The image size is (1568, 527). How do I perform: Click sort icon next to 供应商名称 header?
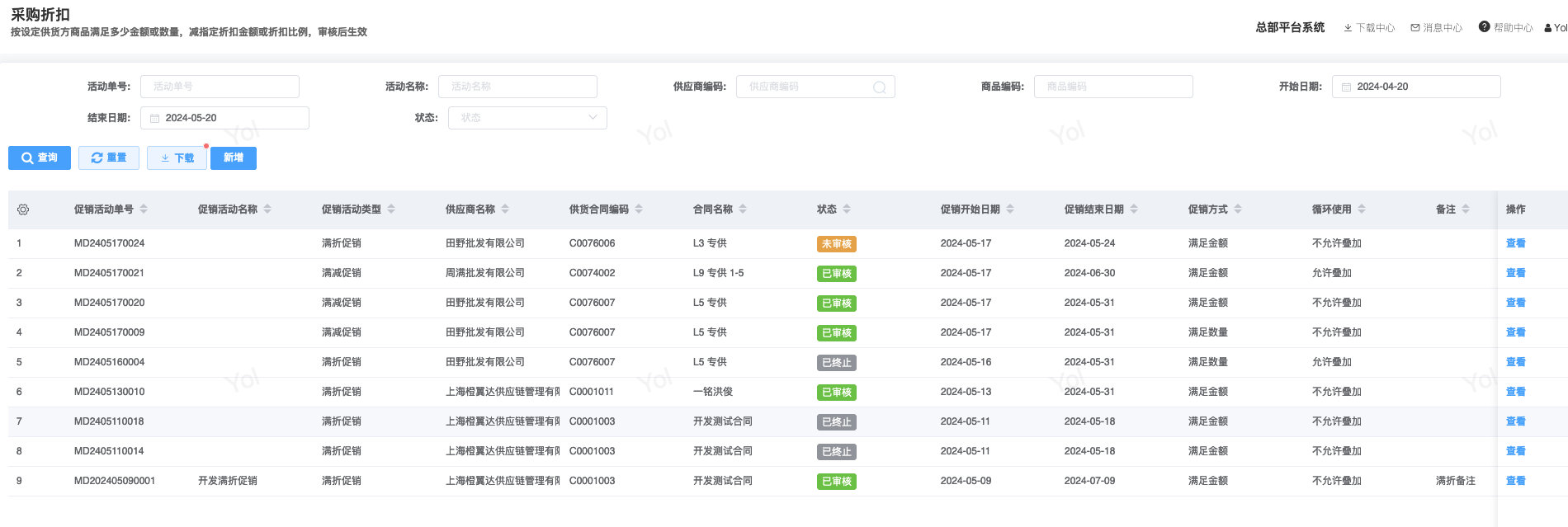505,209
